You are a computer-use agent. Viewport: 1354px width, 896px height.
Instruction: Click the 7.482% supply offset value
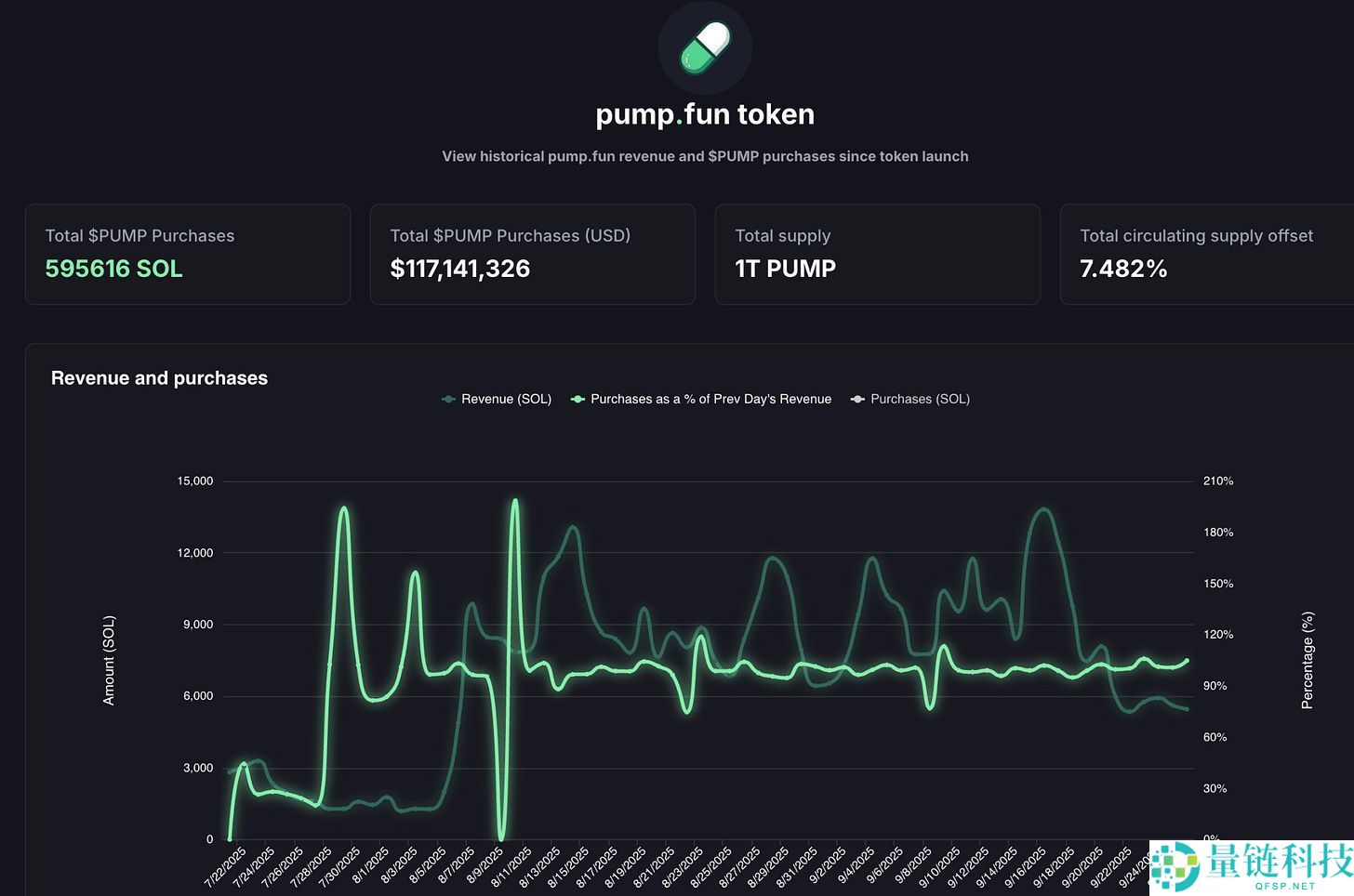coord(1122,269)
